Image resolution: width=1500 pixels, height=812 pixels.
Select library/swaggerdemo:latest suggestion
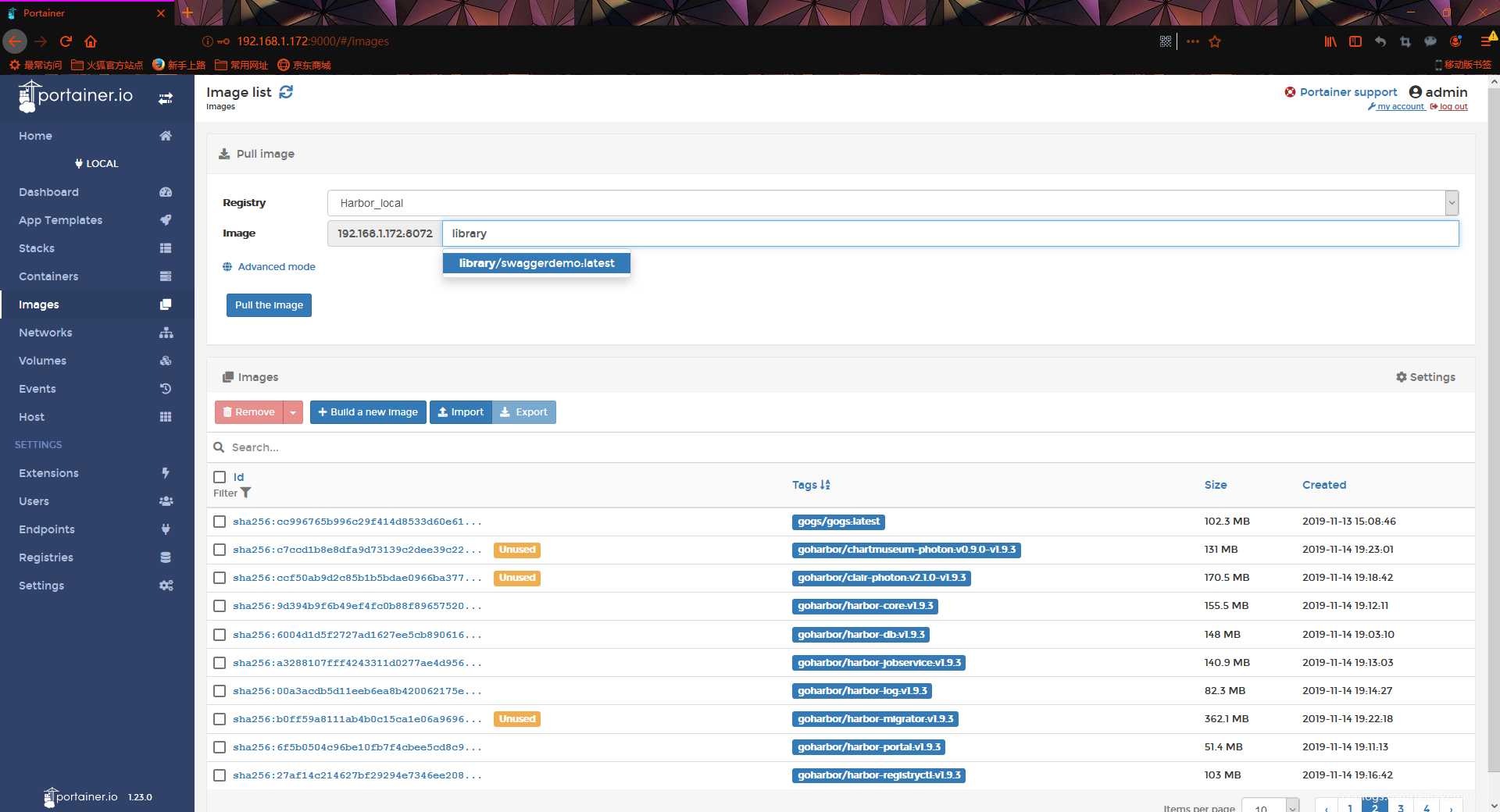537,263
